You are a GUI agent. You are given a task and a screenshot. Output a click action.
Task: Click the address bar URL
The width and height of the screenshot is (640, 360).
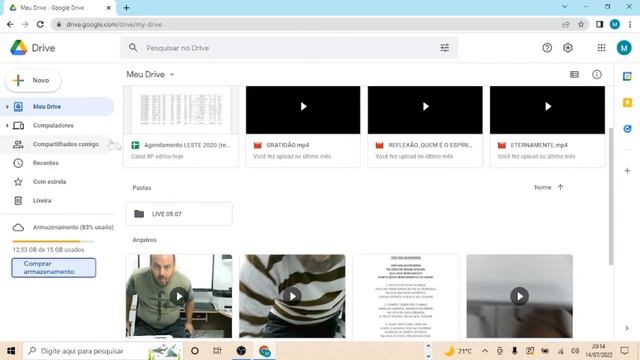[x=114, y=24]
